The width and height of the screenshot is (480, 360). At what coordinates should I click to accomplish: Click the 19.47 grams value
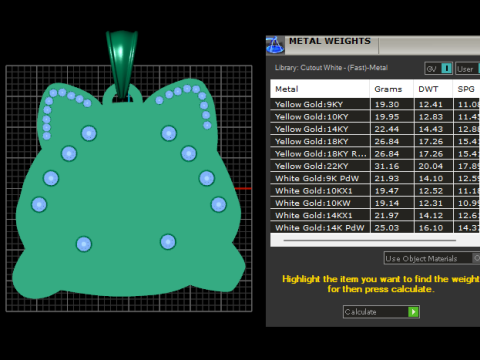tap(387, 191)
